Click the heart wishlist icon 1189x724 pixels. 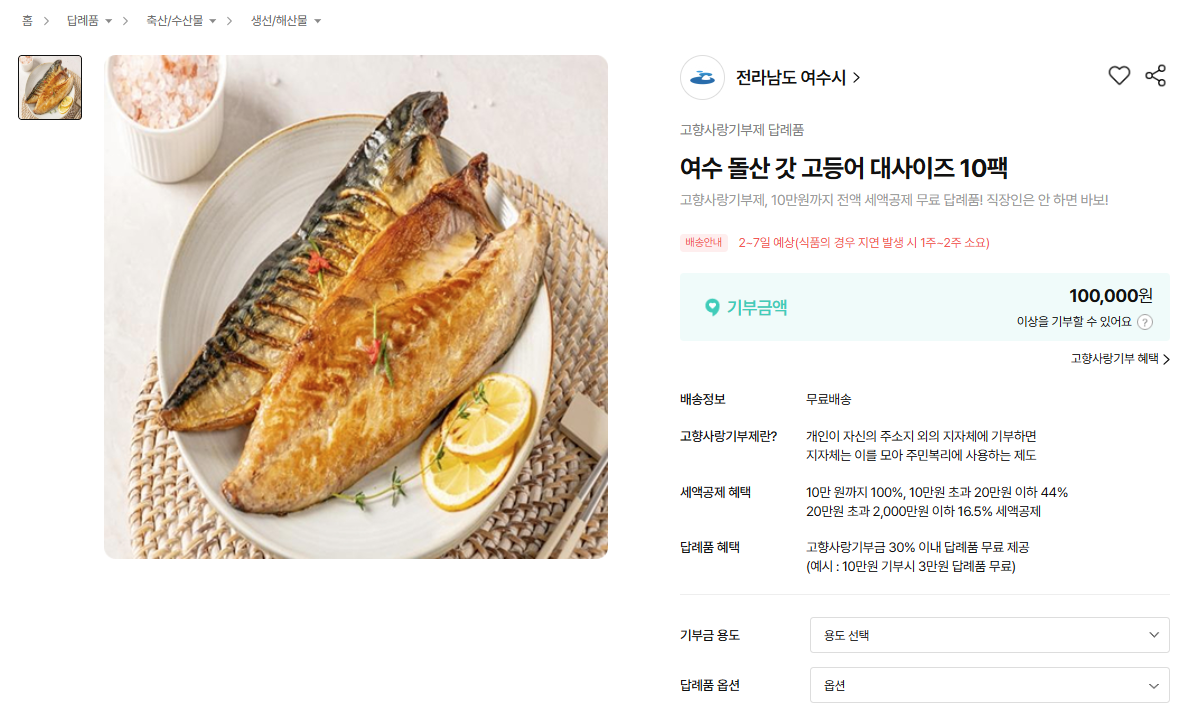[x=1118, y=76]
